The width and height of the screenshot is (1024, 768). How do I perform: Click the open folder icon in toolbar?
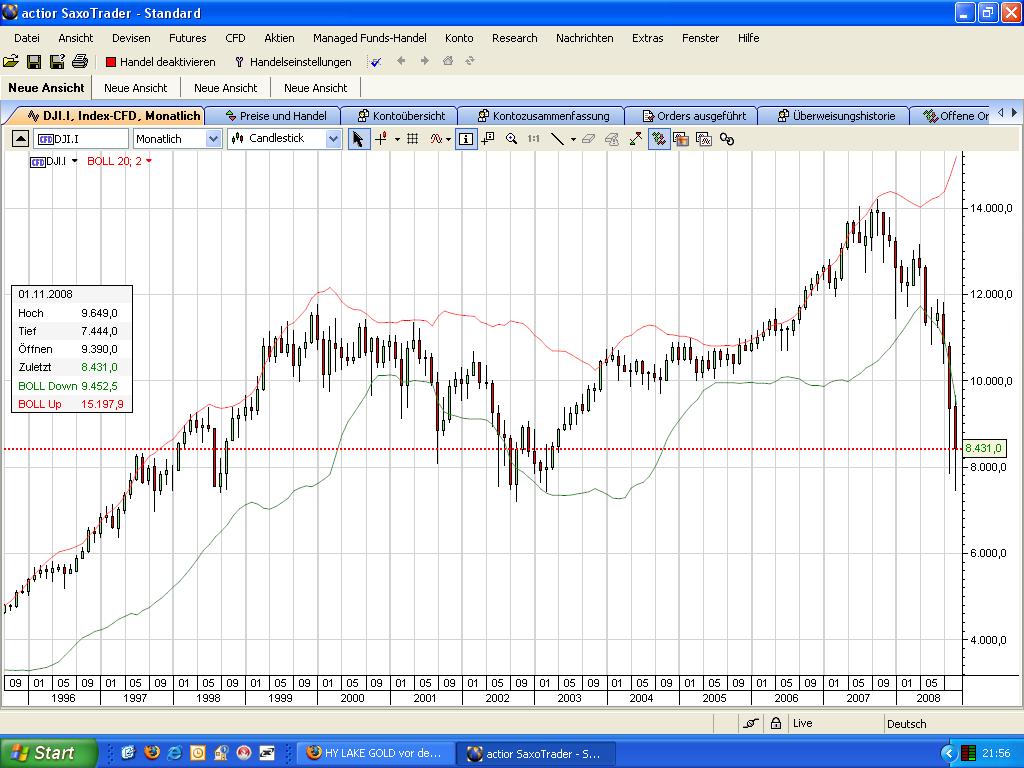pyautogui.click(x=10, y=61)
